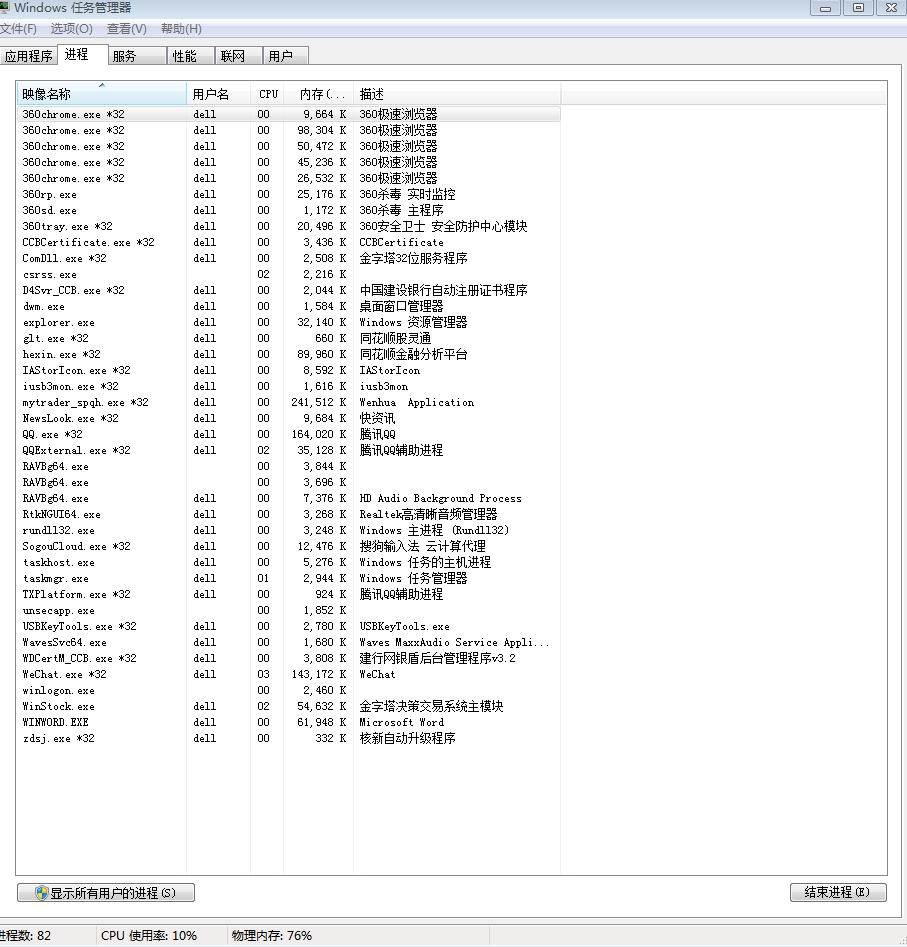
Task: Select RAVBg64.exe with HD Audio description
Action: [x=289, y=498]
